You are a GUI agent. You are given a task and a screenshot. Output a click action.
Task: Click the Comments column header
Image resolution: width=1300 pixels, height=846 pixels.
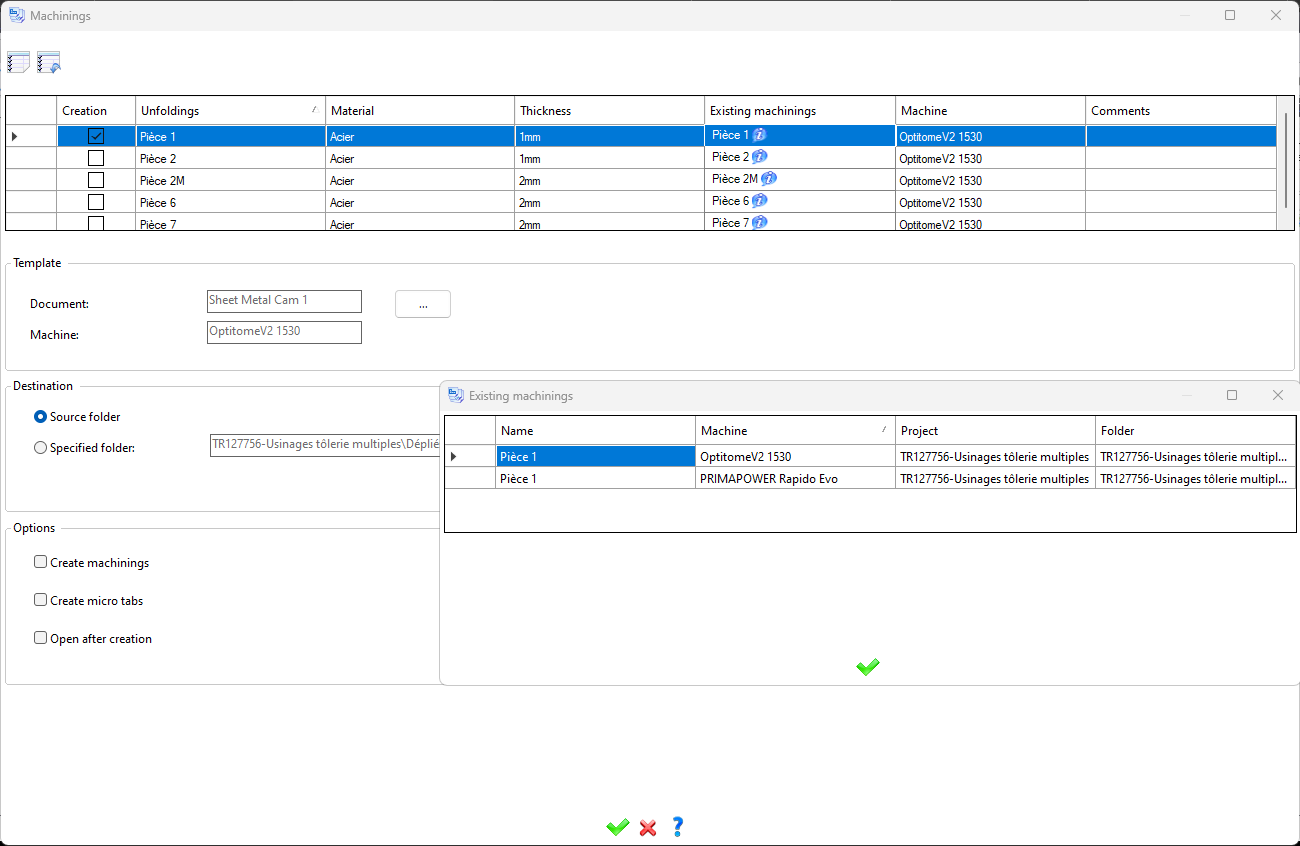pyautogui.click(x=1181, y=111)
